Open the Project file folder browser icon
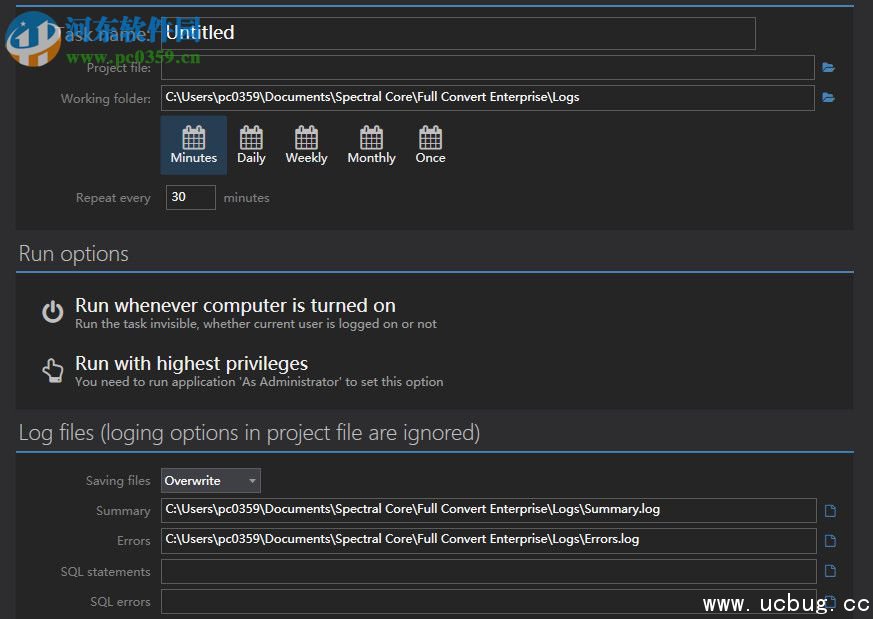873x619 pixels. pyautogui.click(x=828, y=67)
